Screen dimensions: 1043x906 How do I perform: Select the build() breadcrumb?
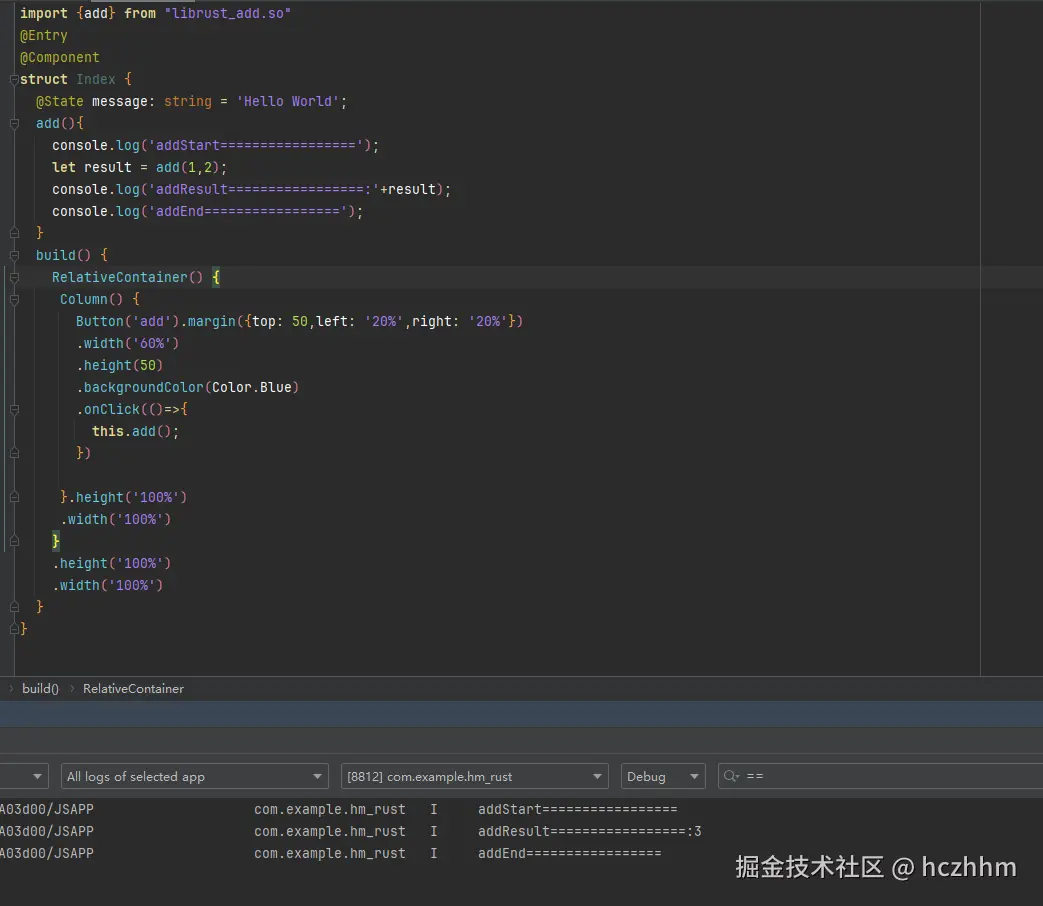click(x=41, y=688)
